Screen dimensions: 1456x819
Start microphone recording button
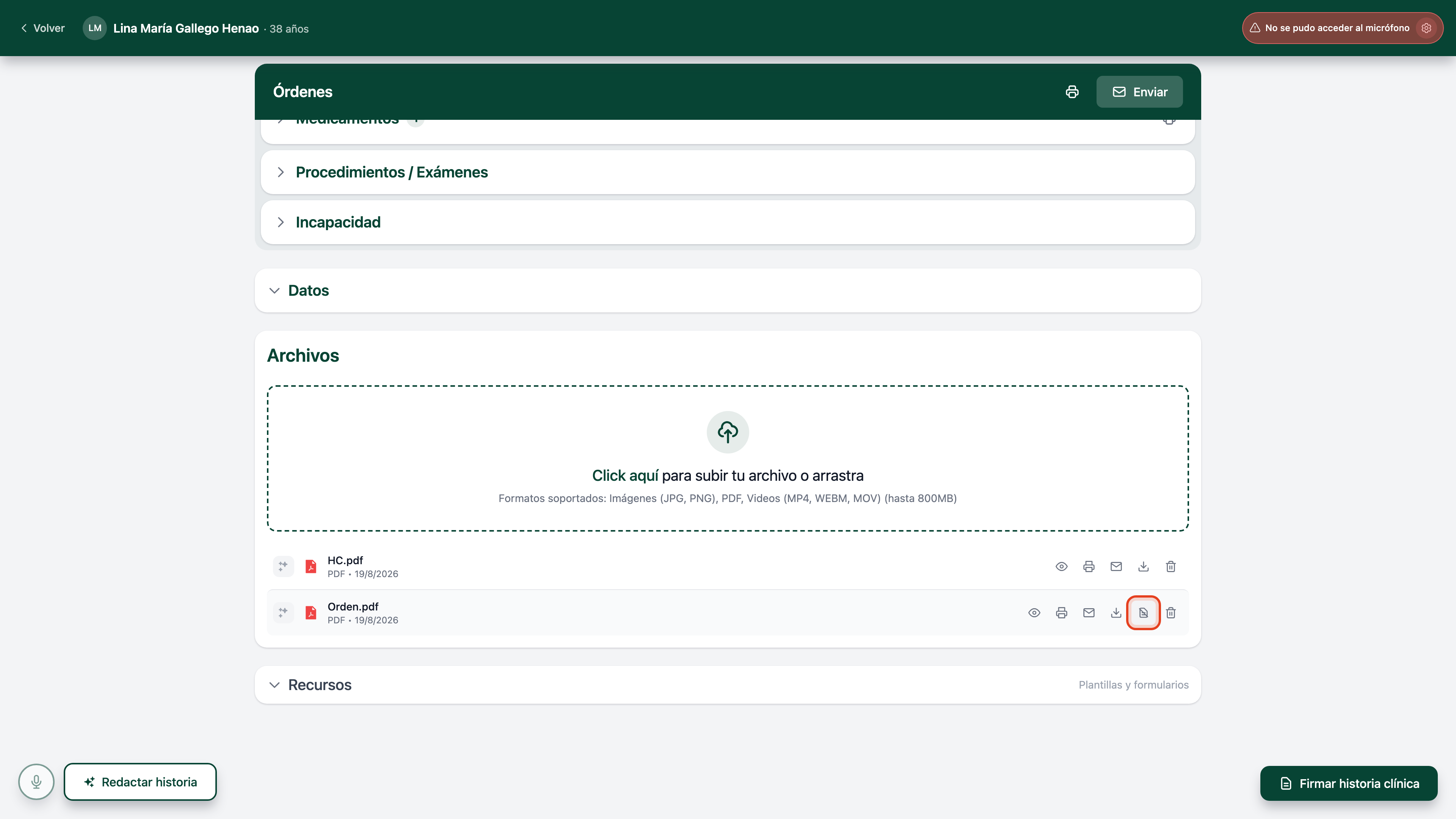pyautogui.click(x=36, y=782)
